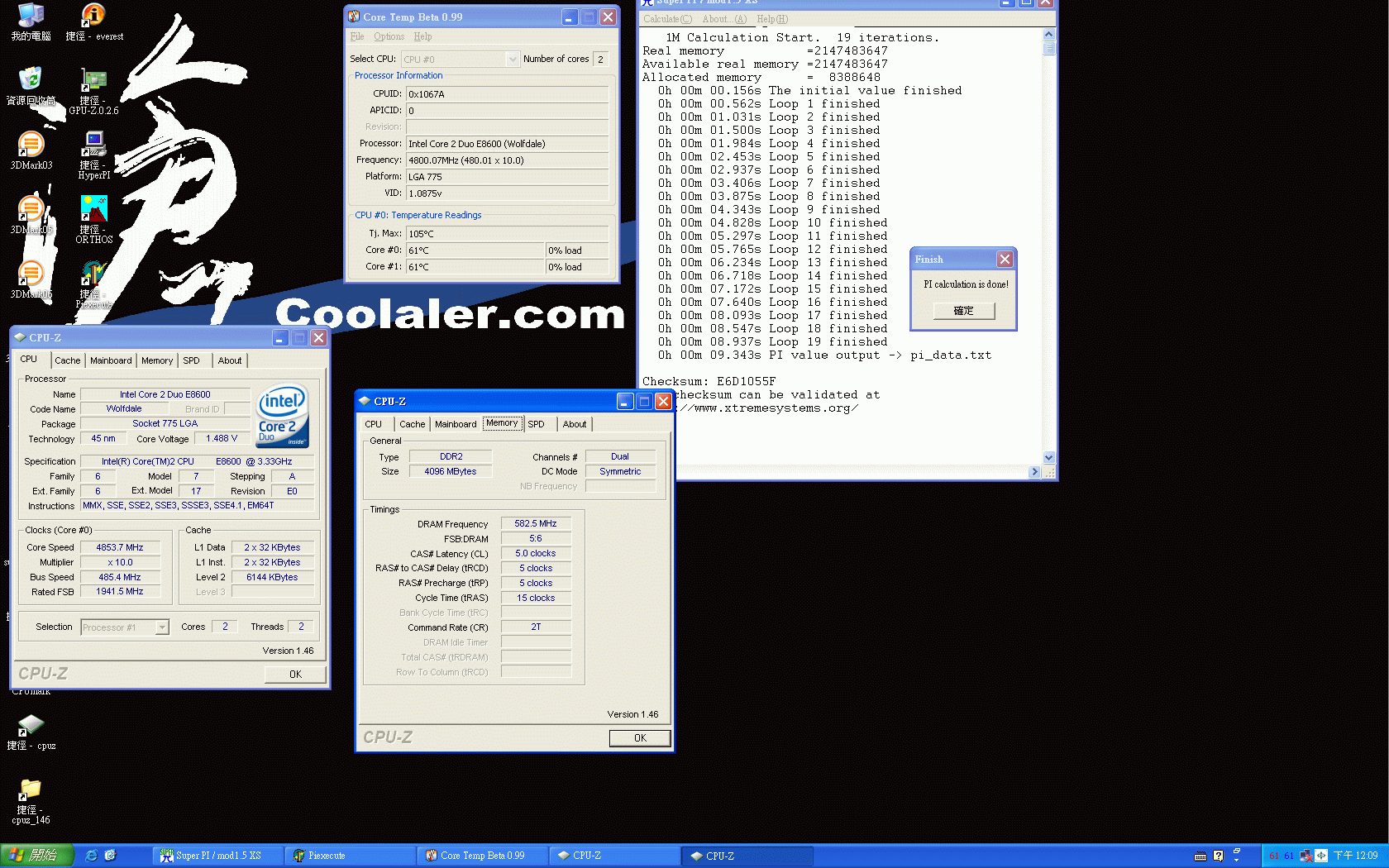
Task: Open the About menu in Super PI
Action: coord(724,19)
